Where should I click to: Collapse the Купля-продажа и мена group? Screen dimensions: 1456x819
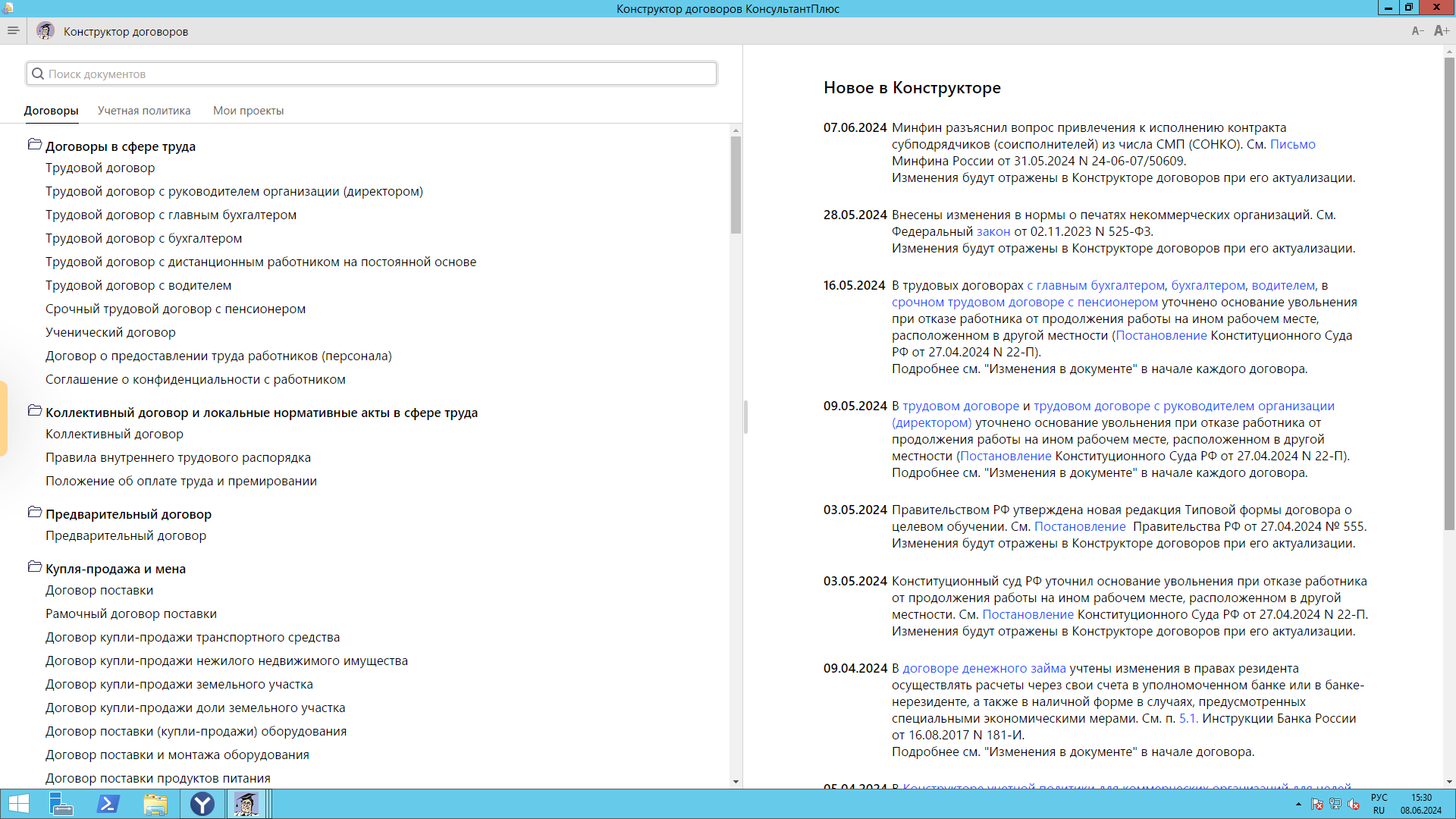[115, 569]
